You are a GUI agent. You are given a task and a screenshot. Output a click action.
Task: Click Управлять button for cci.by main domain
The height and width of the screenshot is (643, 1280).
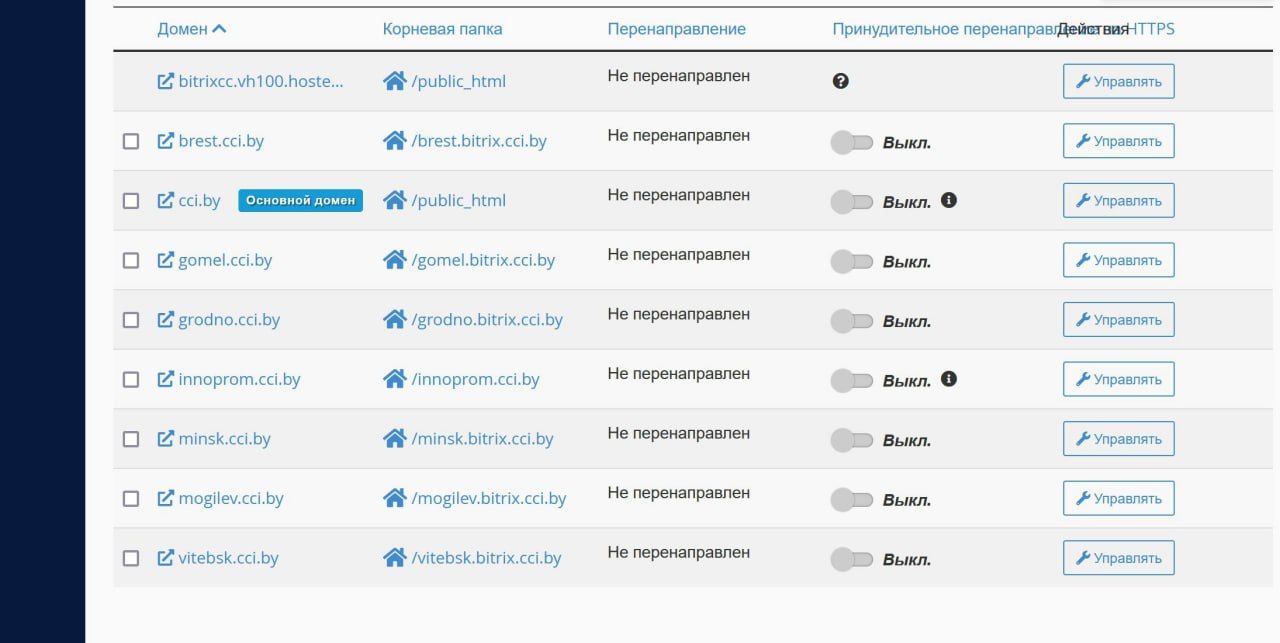[x=1118, y=200]
